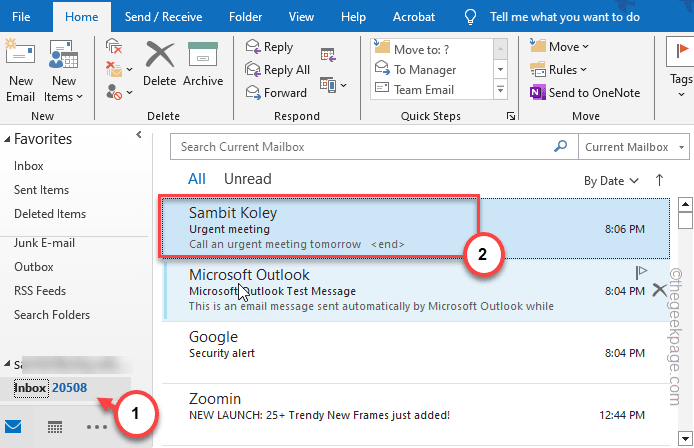This screenshot has width=694, height=448.
Task: Click the message list scroll down arrow
Action: click(685, 439)
